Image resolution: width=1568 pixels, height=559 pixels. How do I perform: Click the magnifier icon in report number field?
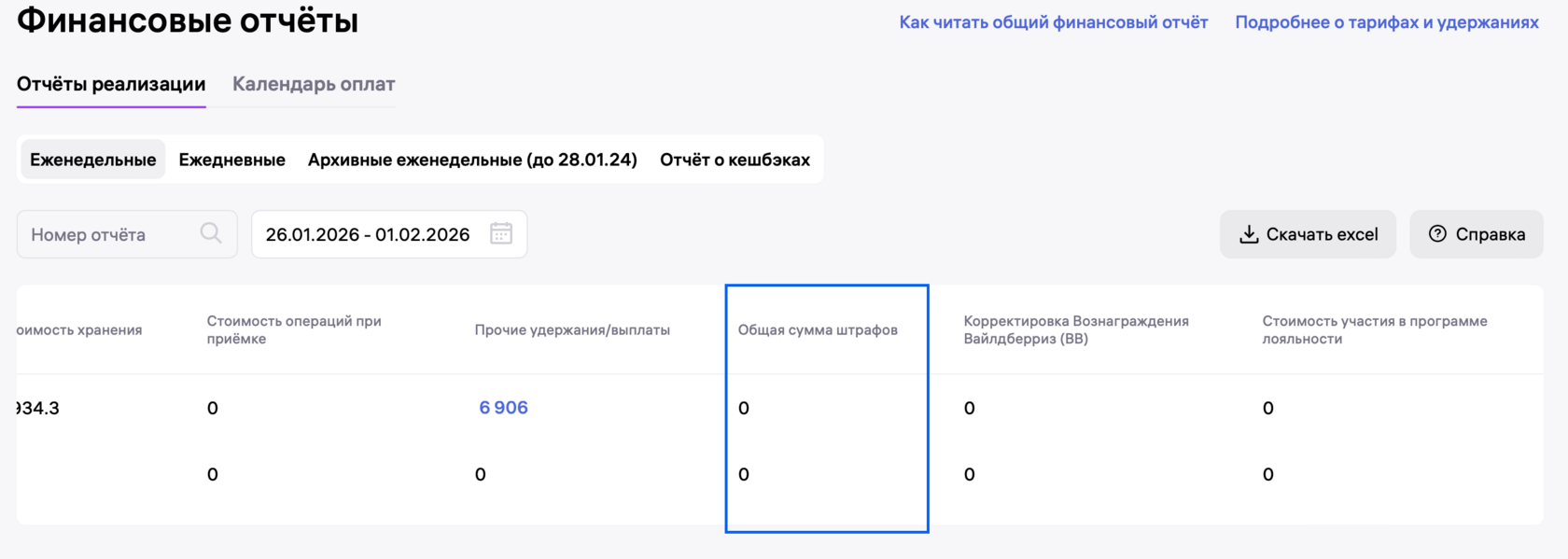pos(211,233)
